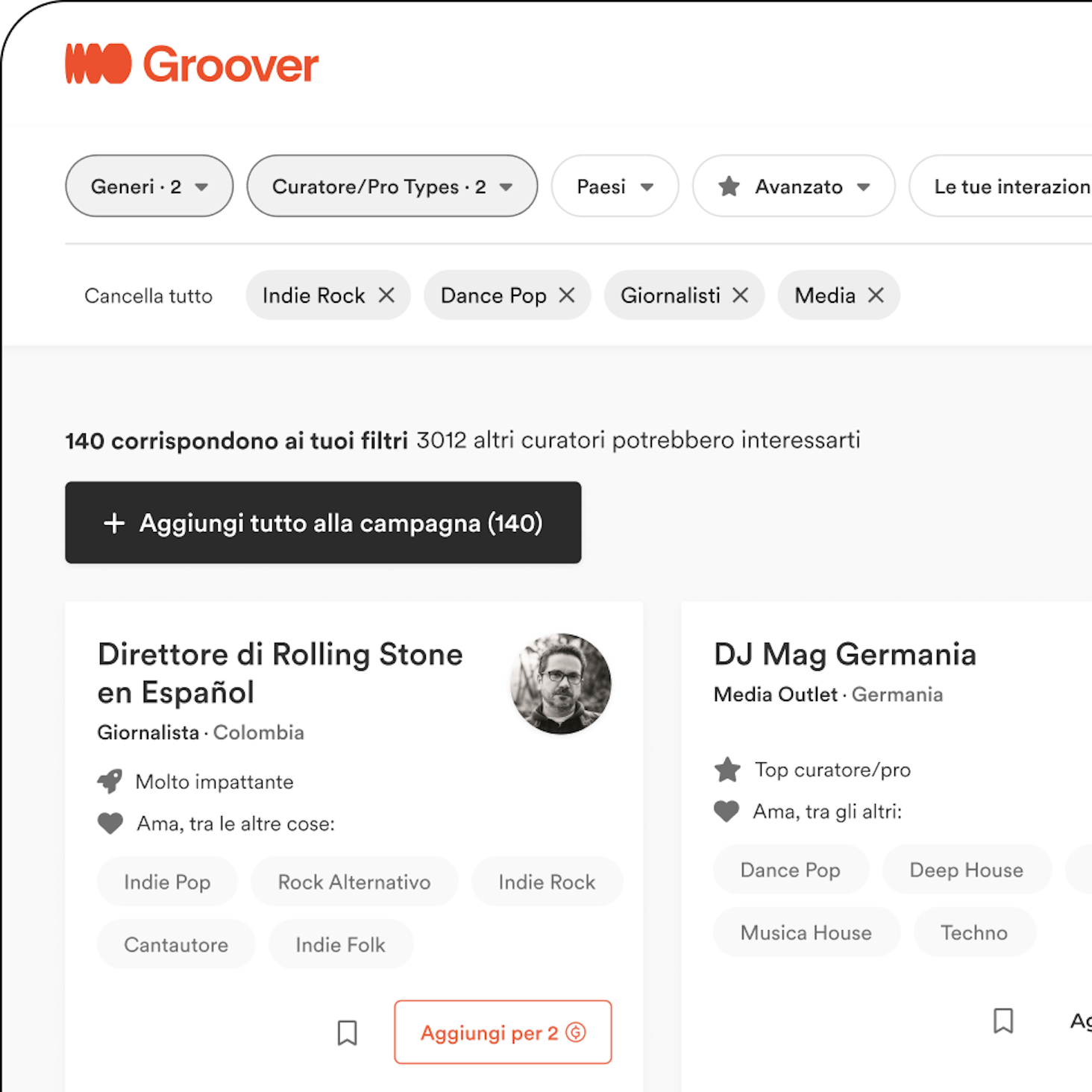Select the Cantautore genre tag
Viewport: 1092px width, 1092px height.
click(x=176, y=944)
